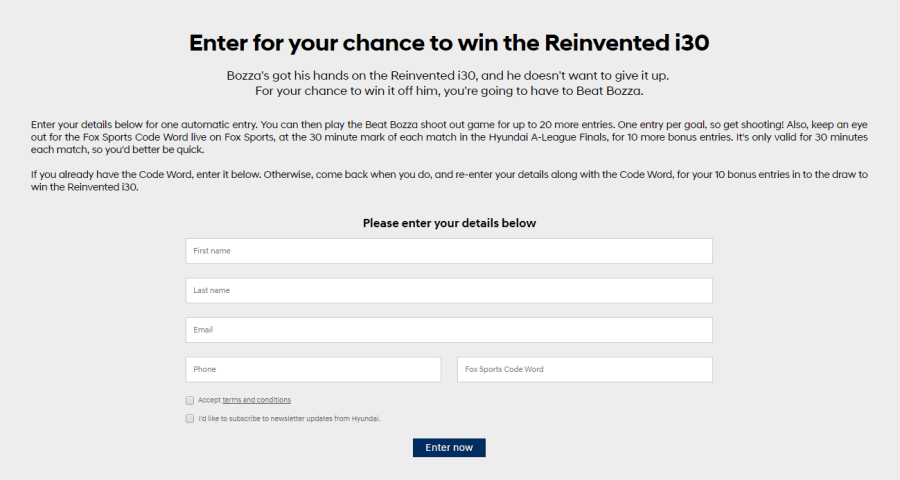900x480 pixels.
Task: Enable the Hyundai newsletter subscription checkbox
Action: tap(190, 419)
